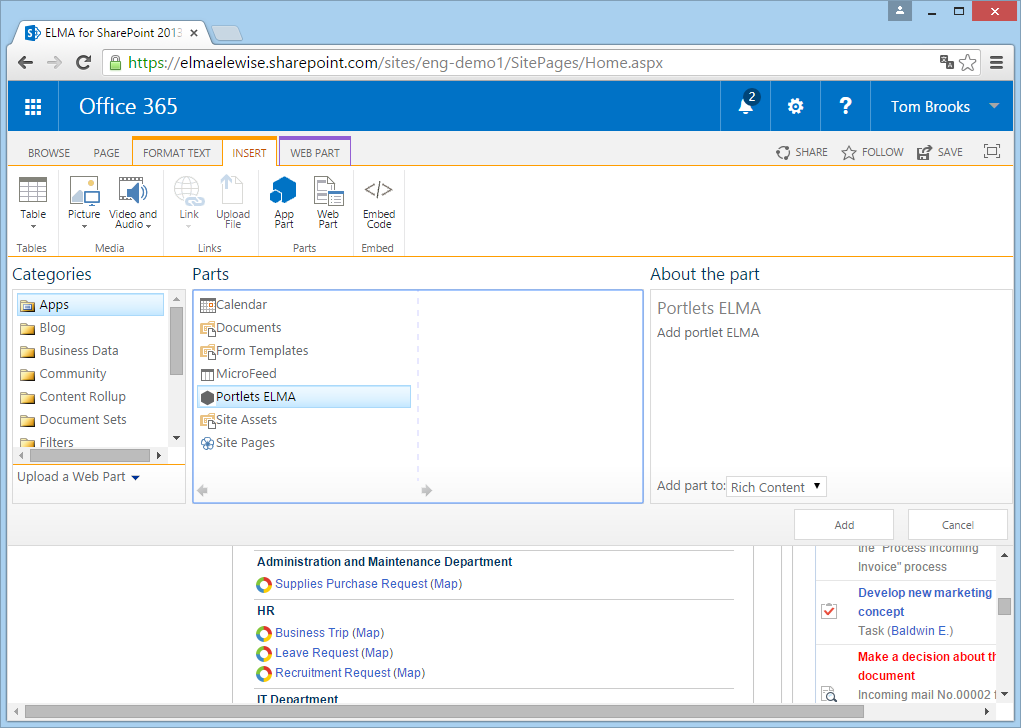Choose Web Part in Parts group
This screenshot has height=728, width=1021.
coord(328,202)
